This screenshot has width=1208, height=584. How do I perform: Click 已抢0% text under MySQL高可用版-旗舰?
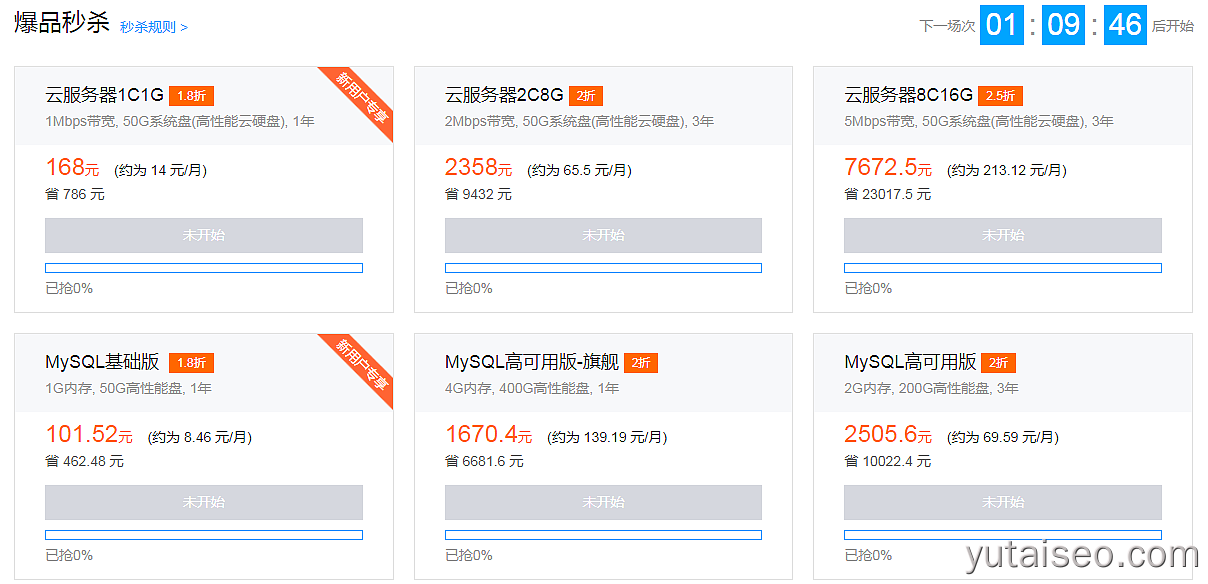469,555
